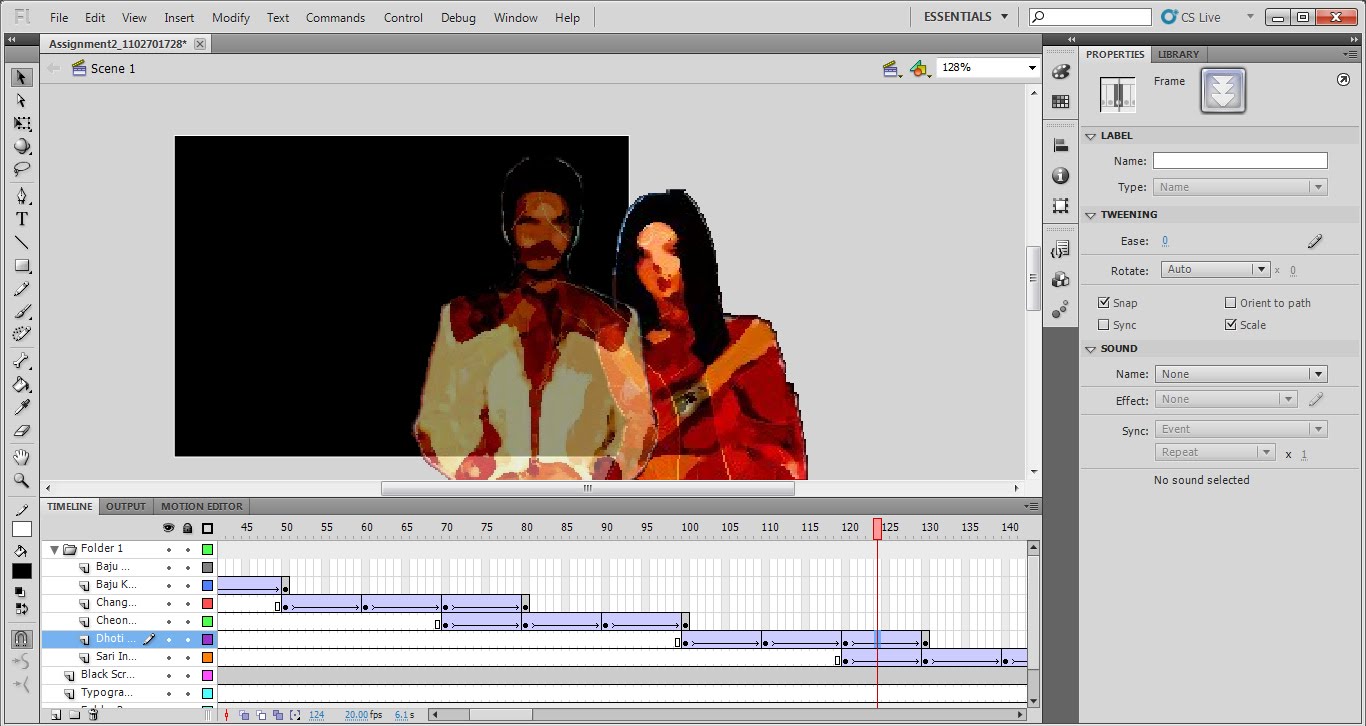Select the Pencil tool

(x=21, y=289)
